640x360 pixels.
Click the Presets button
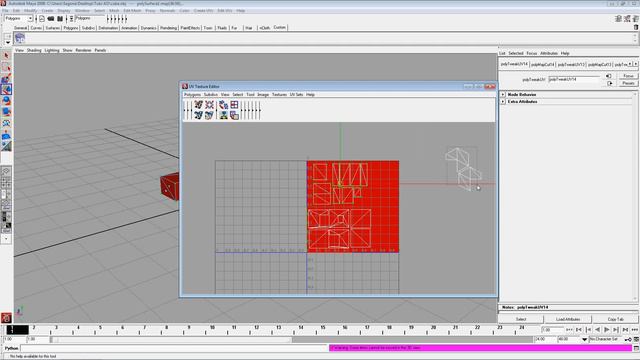click(x=628, y=83)
